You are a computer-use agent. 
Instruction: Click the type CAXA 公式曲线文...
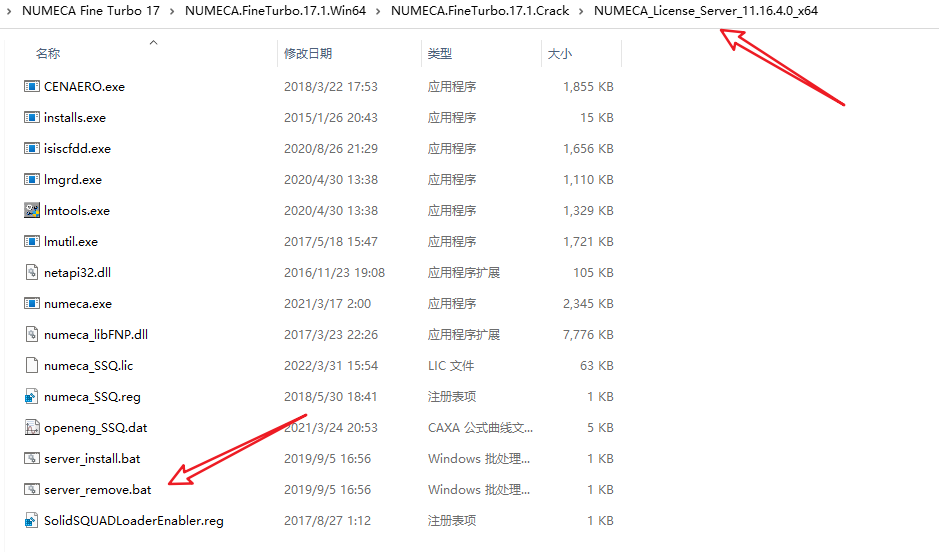tap(480, 428)
